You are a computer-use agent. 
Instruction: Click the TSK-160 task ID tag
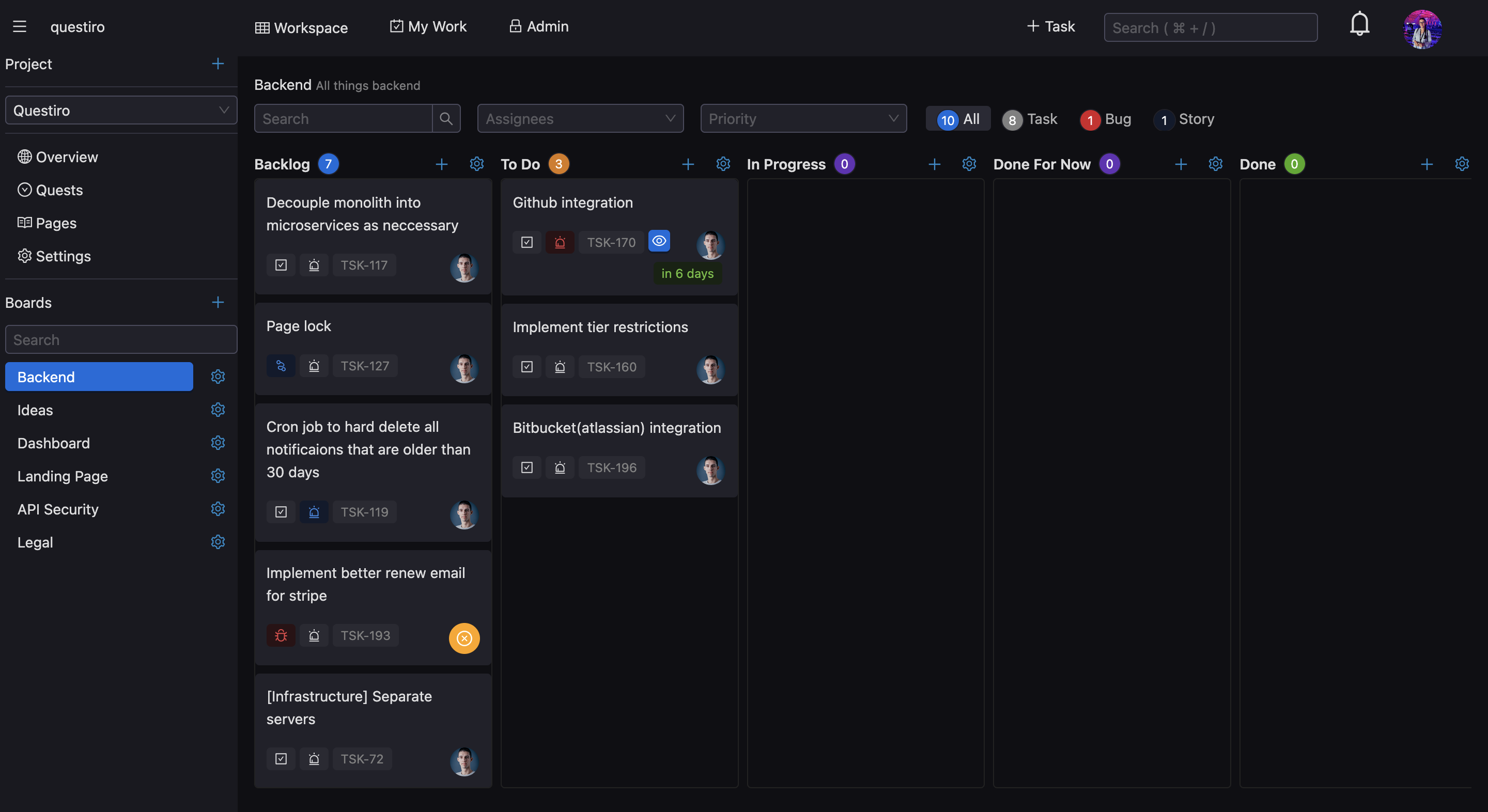point(612,367)
